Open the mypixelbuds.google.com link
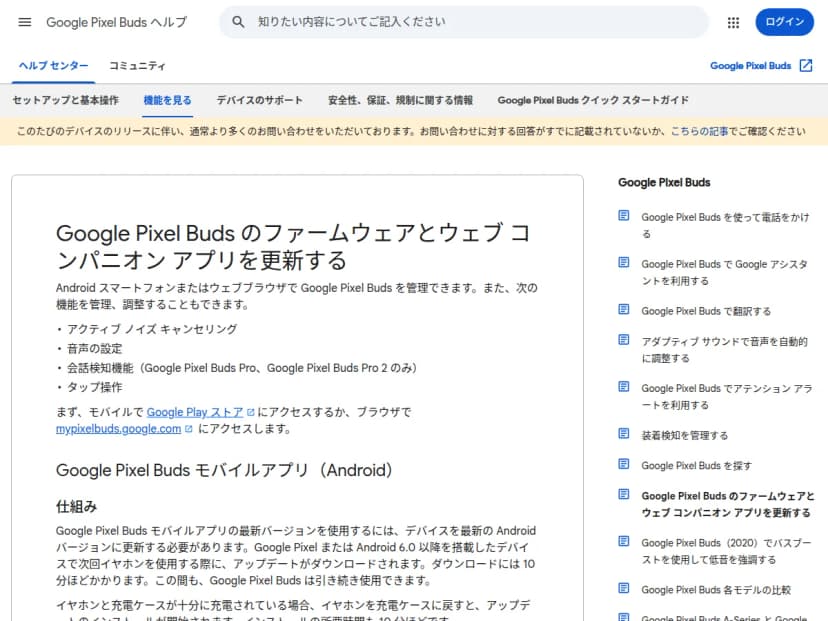828x621 pixels. click(x=118, y=429)
